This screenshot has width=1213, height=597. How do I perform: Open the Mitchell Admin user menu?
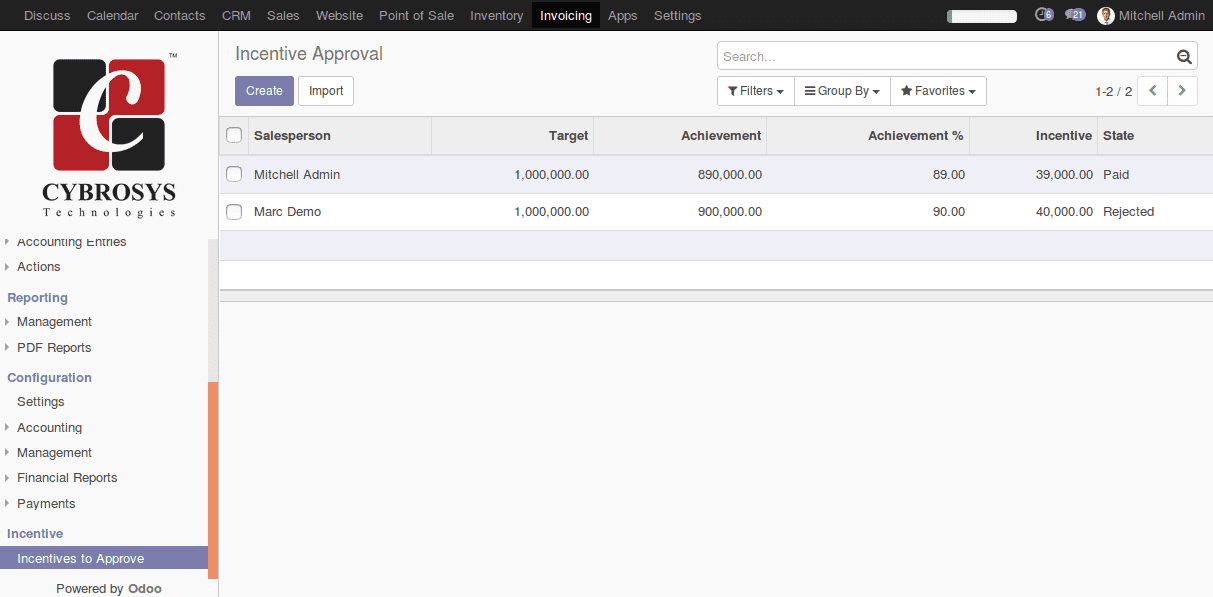(x=1151, y=15)
